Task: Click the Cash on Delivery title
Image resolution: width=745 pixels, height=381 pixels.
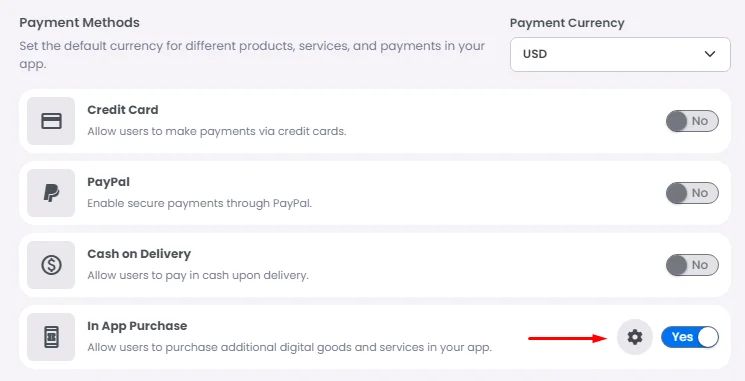Action: (139, 254)
